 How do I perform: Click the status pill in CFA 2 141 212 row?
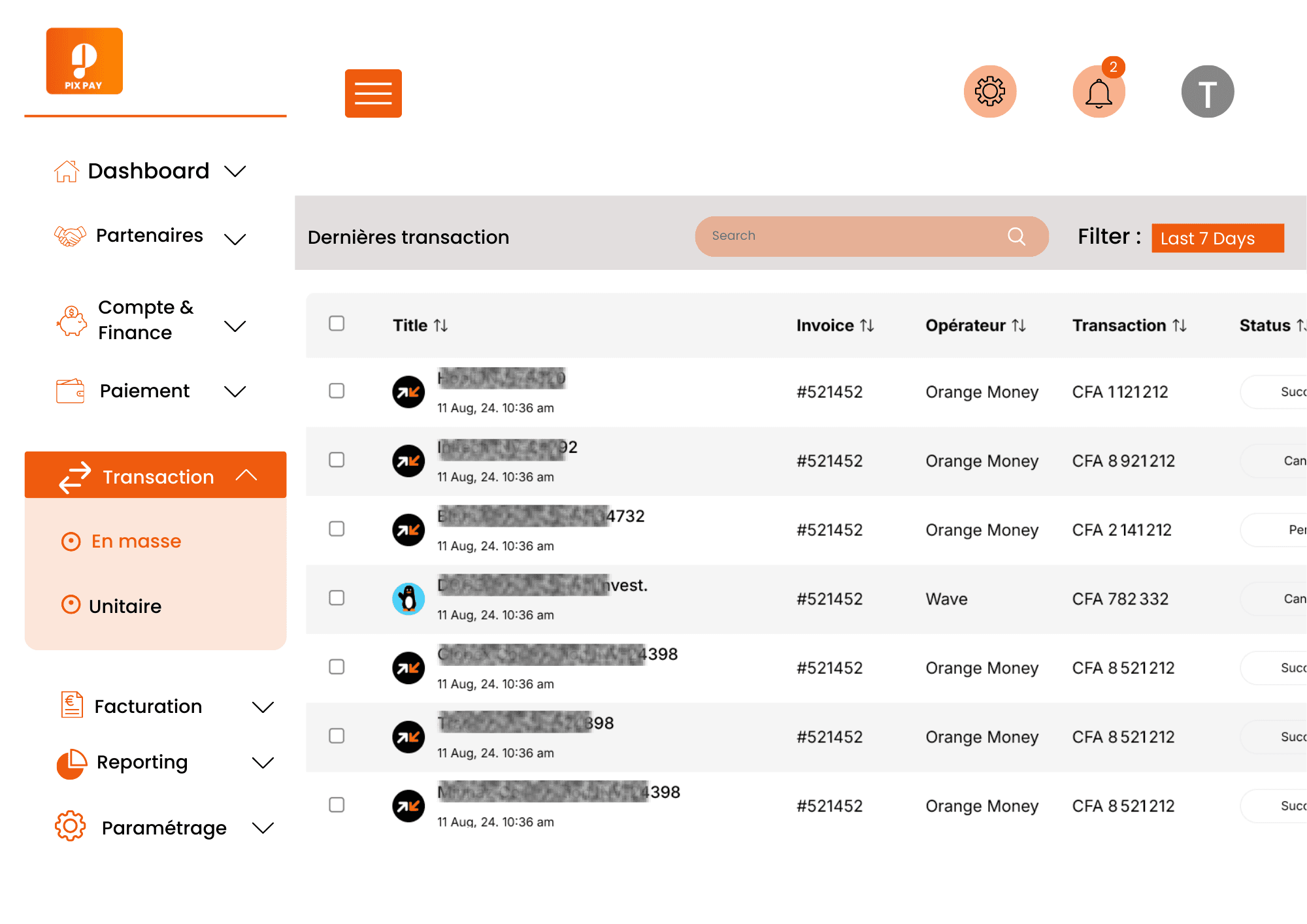(x=1274, y=530)
